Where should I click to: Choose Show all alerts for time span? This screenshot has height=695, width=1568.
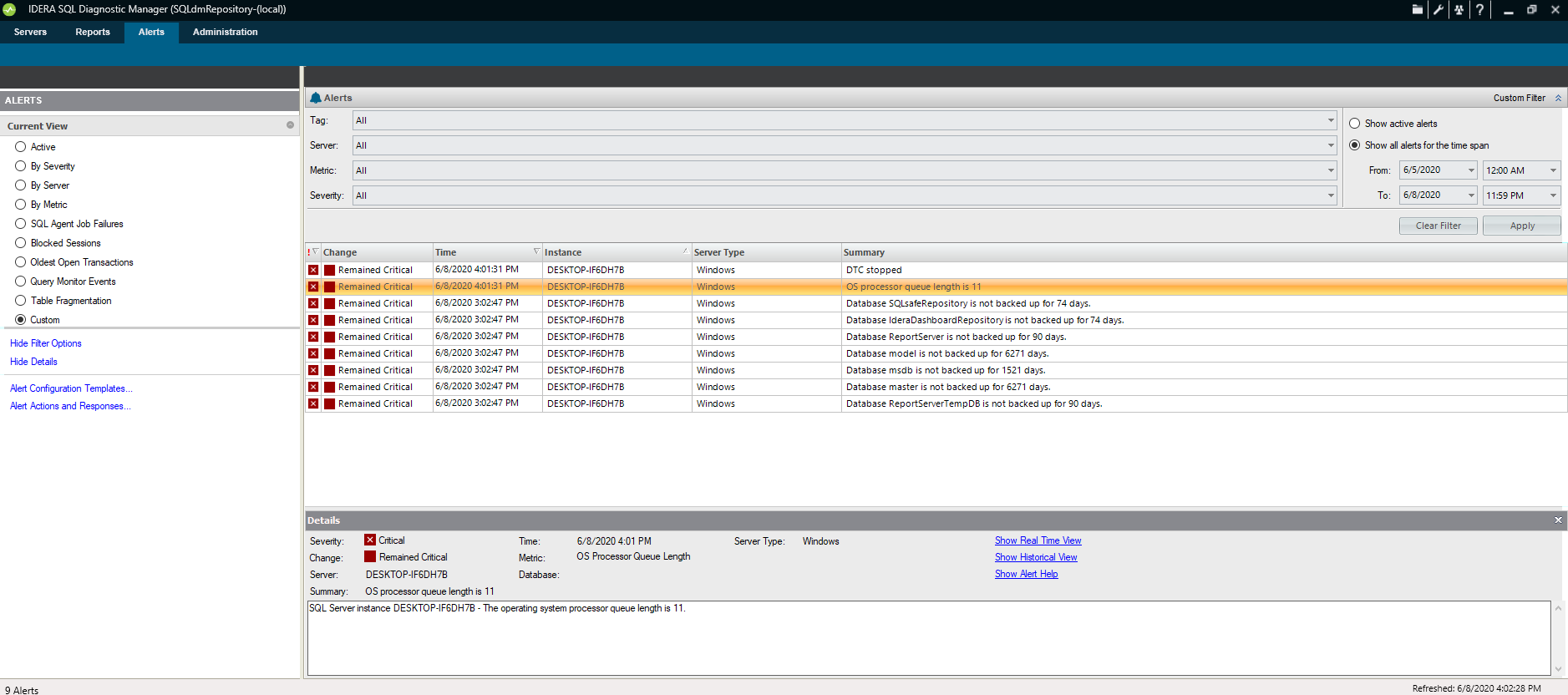(1354, 145)
